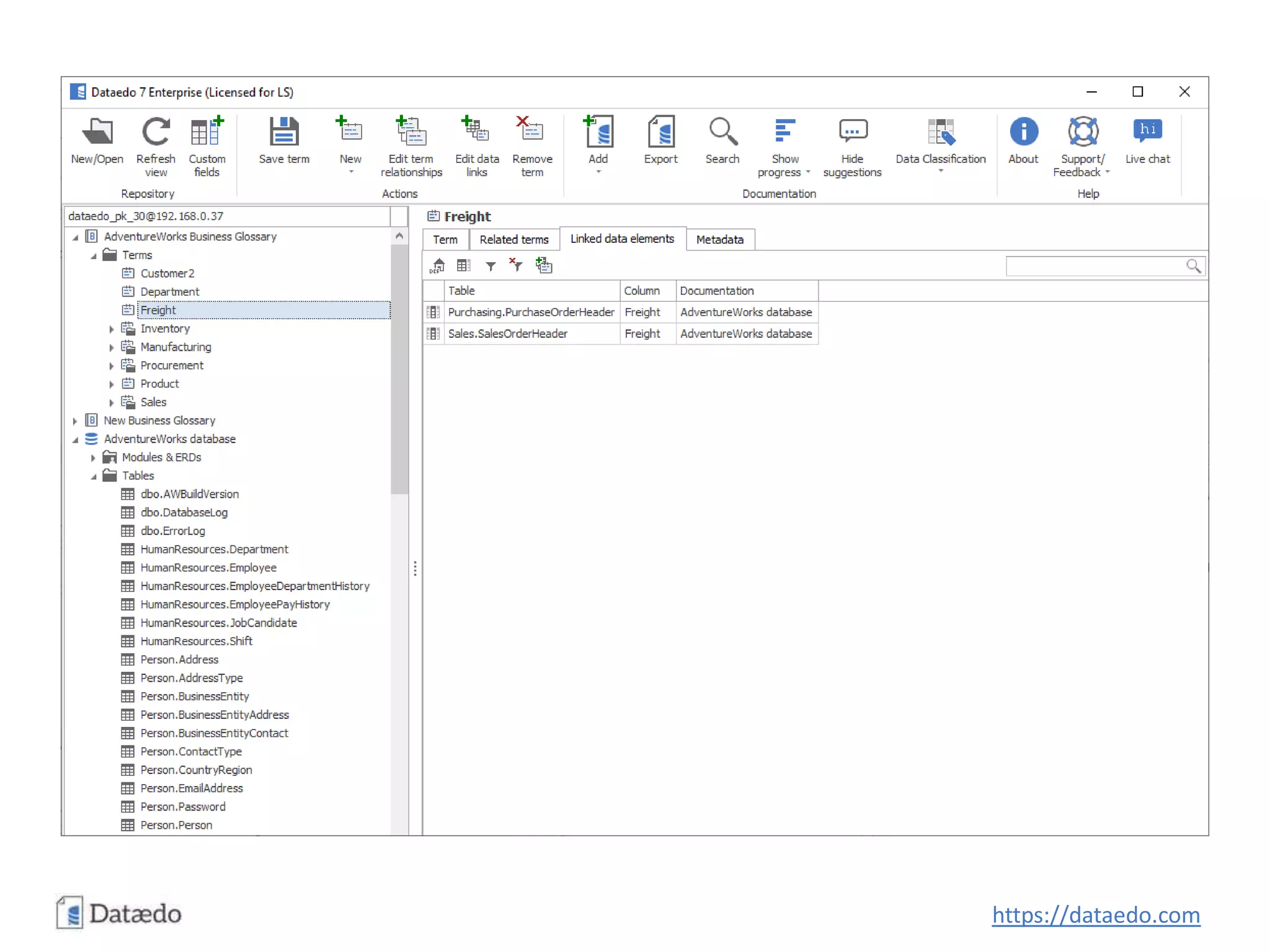This screenshot has height=952, width=1270.
Task: Open the dataedo.com link
Action: pyautogui.click(x=1095, y=915)
